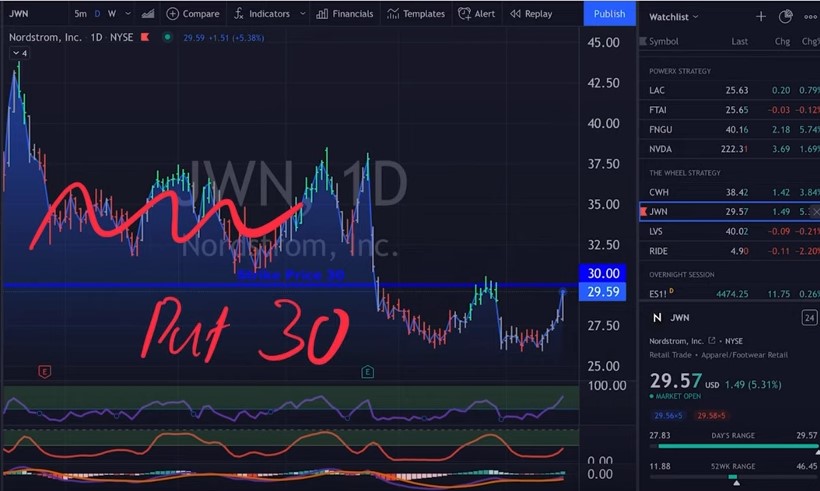This screenshot has width=820, height=491.
Task: Select NVDA in the watchlist
Action: click(730, 149)
